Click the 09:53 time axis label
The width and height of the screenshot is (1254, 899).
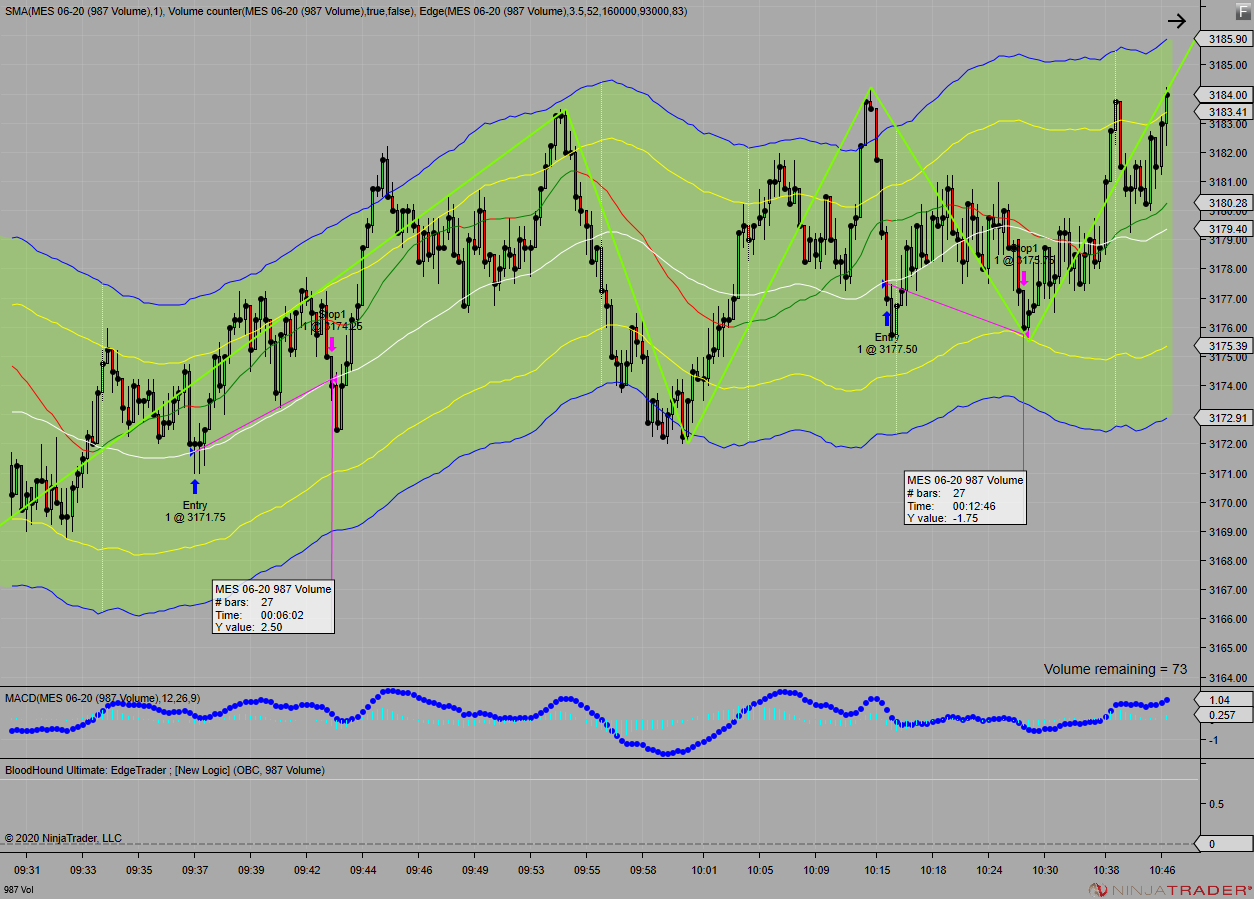(532, 871)
